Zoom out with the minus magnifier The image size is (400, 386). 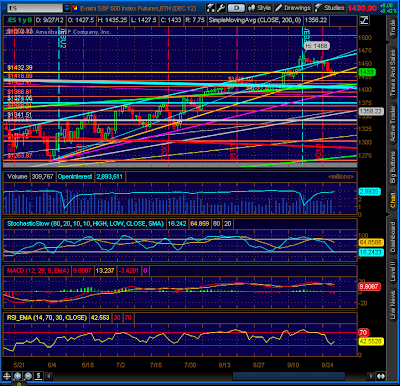tap(28, 376)
